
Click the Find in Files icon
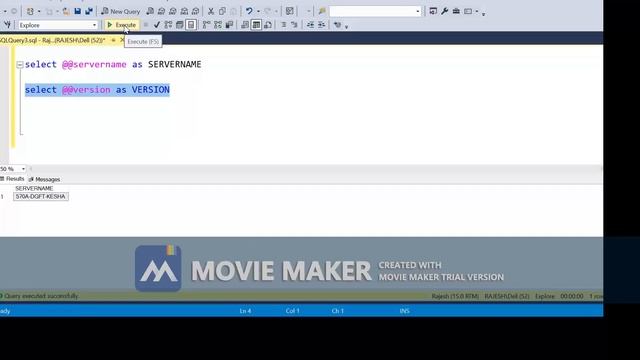[322, 11]
